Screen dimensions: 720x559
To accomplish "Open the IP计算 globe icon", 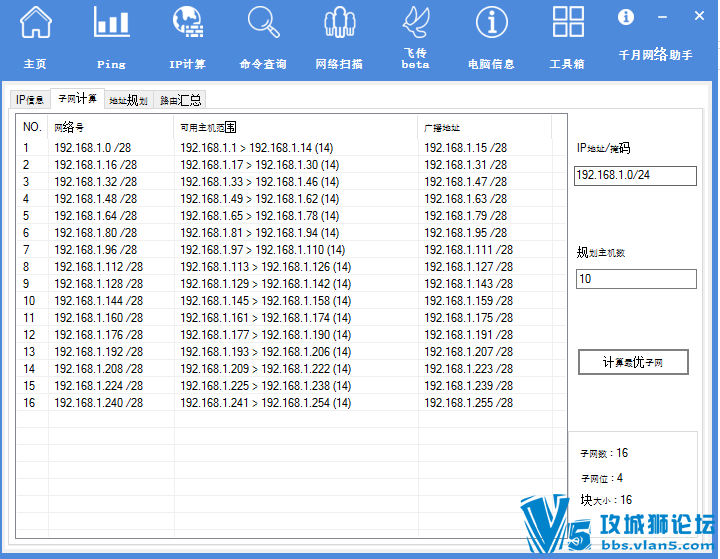I will pos(188,22).
